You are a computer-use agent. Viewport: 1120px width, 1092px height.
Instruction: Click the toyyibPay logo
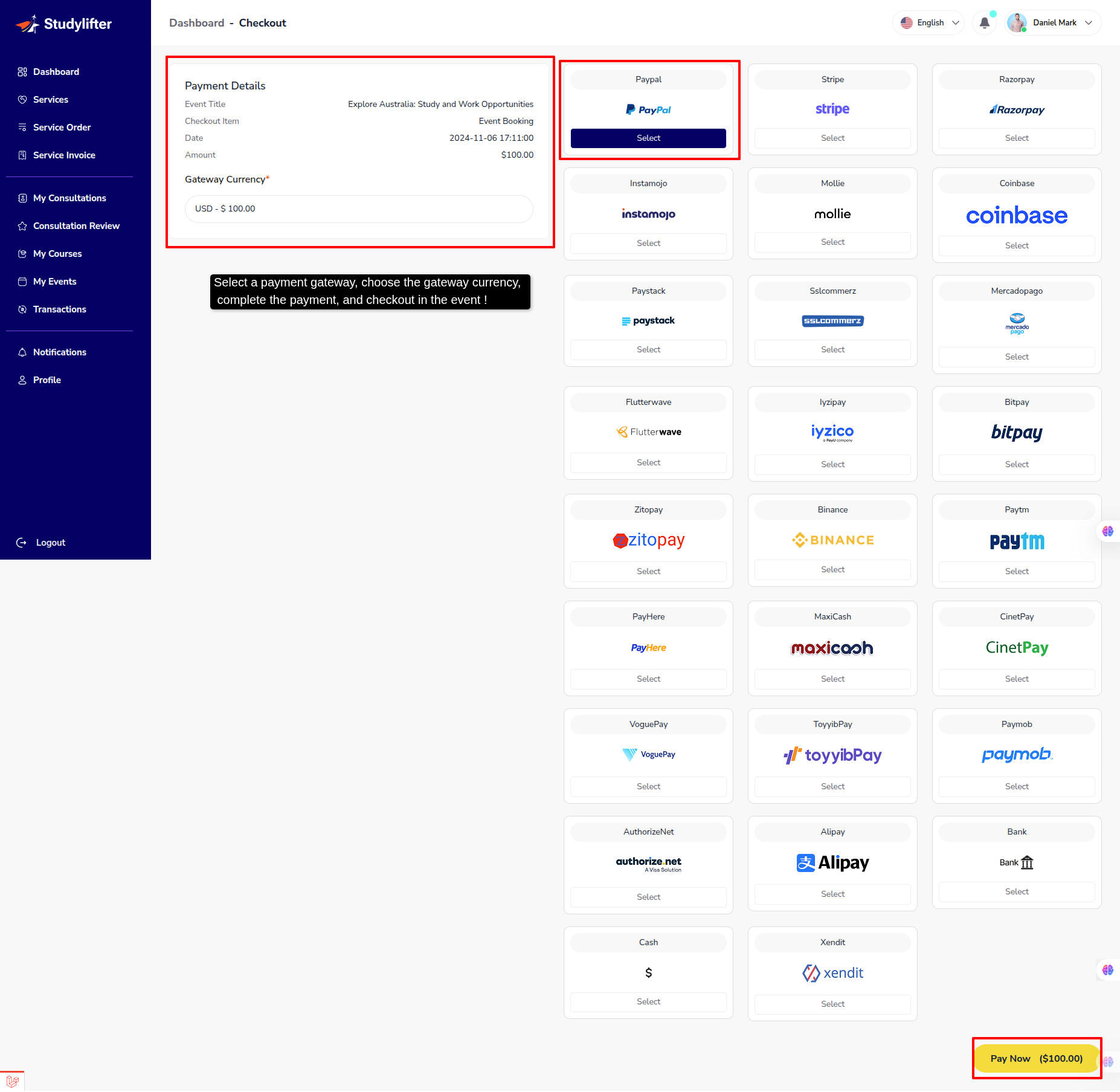(832, 755)
